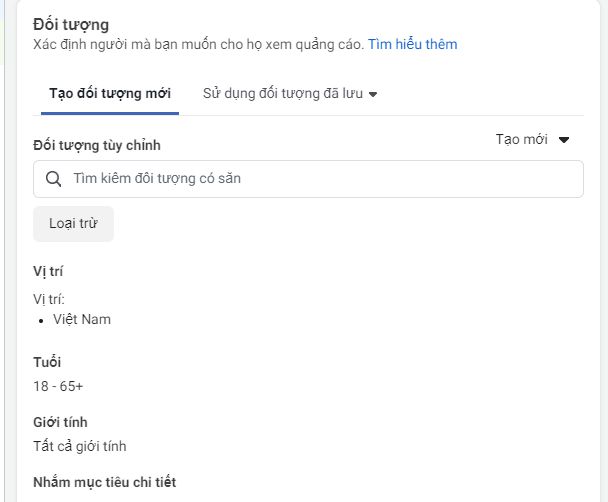Click the Đối tượng panel title
608x502 pixels.
[71, 24]
